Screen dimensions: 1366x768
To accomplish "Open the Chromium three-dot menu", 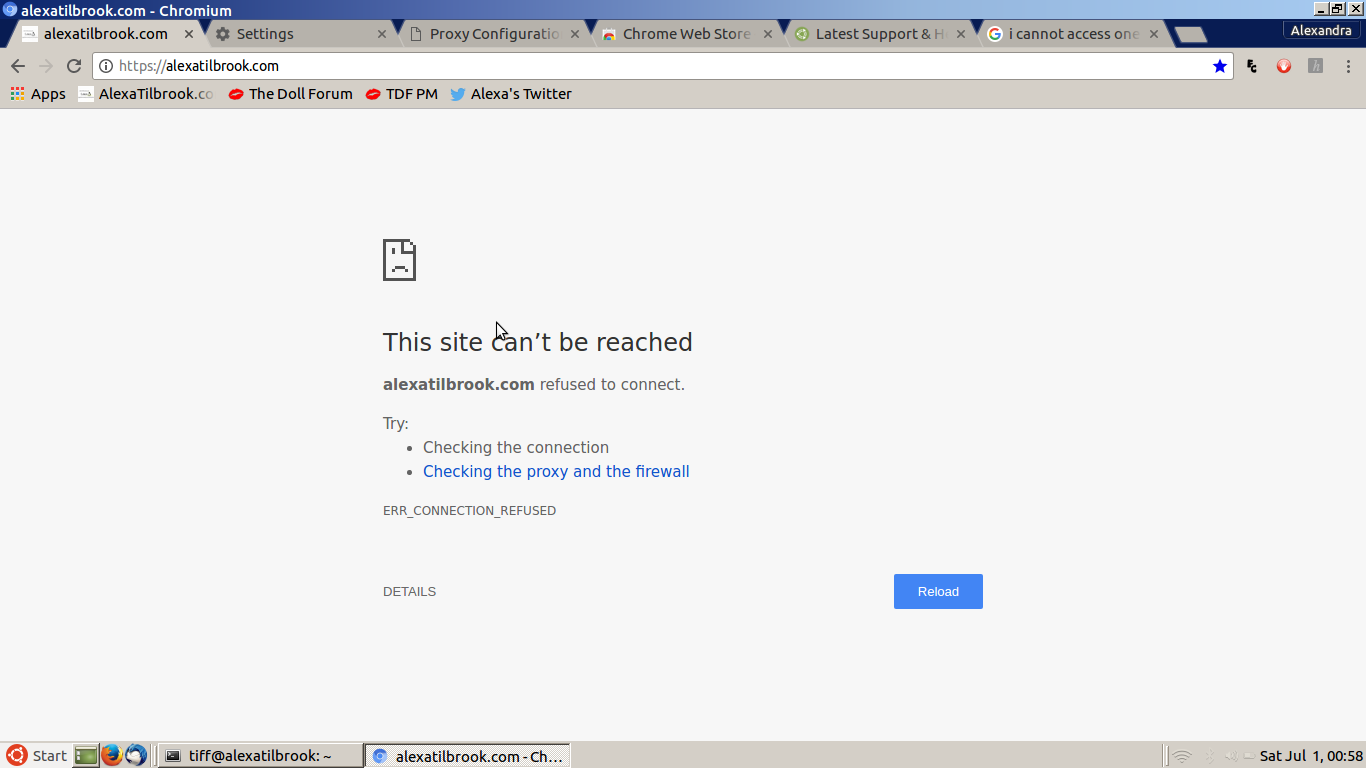I will pos(1347,66).
